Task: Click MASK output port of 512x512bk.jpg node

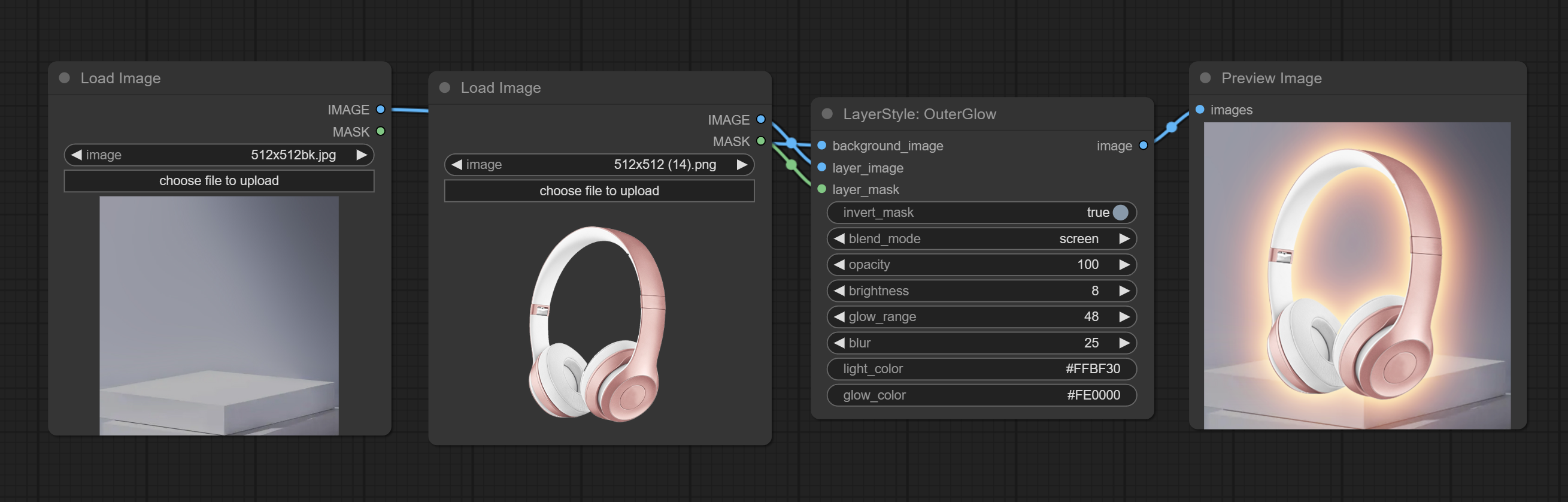Action: point(380,132)
